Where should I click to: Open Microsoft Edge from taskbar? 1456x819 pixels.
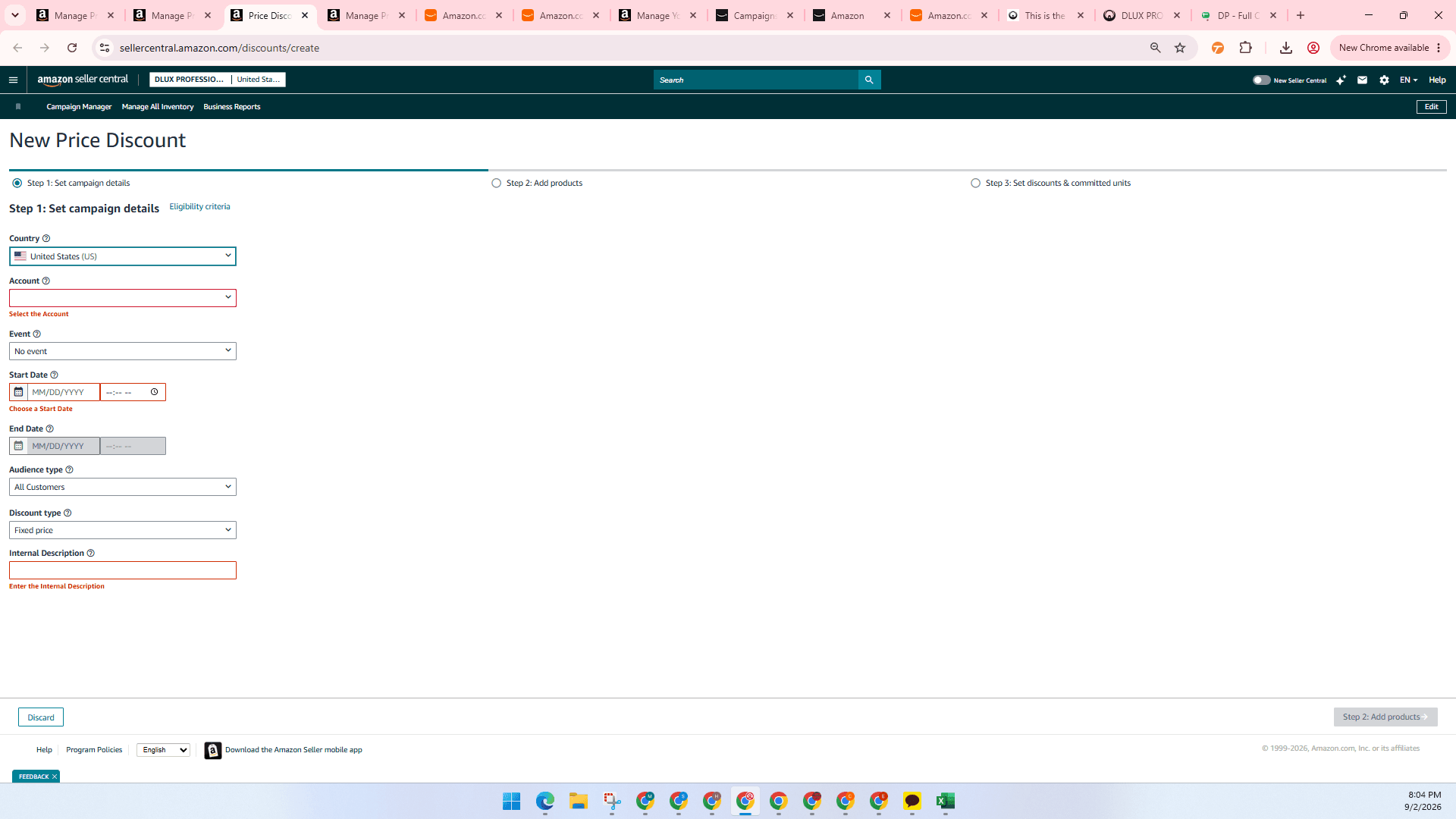pyautogui.click(x=545, y=801)
